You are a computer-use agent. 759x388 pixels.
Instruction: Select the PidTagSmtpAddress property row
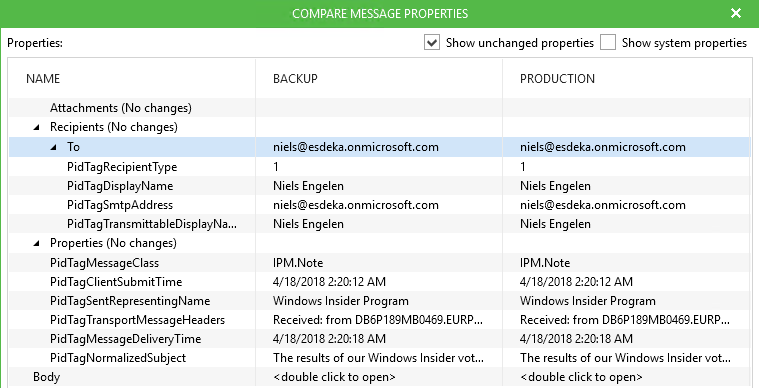(380, 205)
